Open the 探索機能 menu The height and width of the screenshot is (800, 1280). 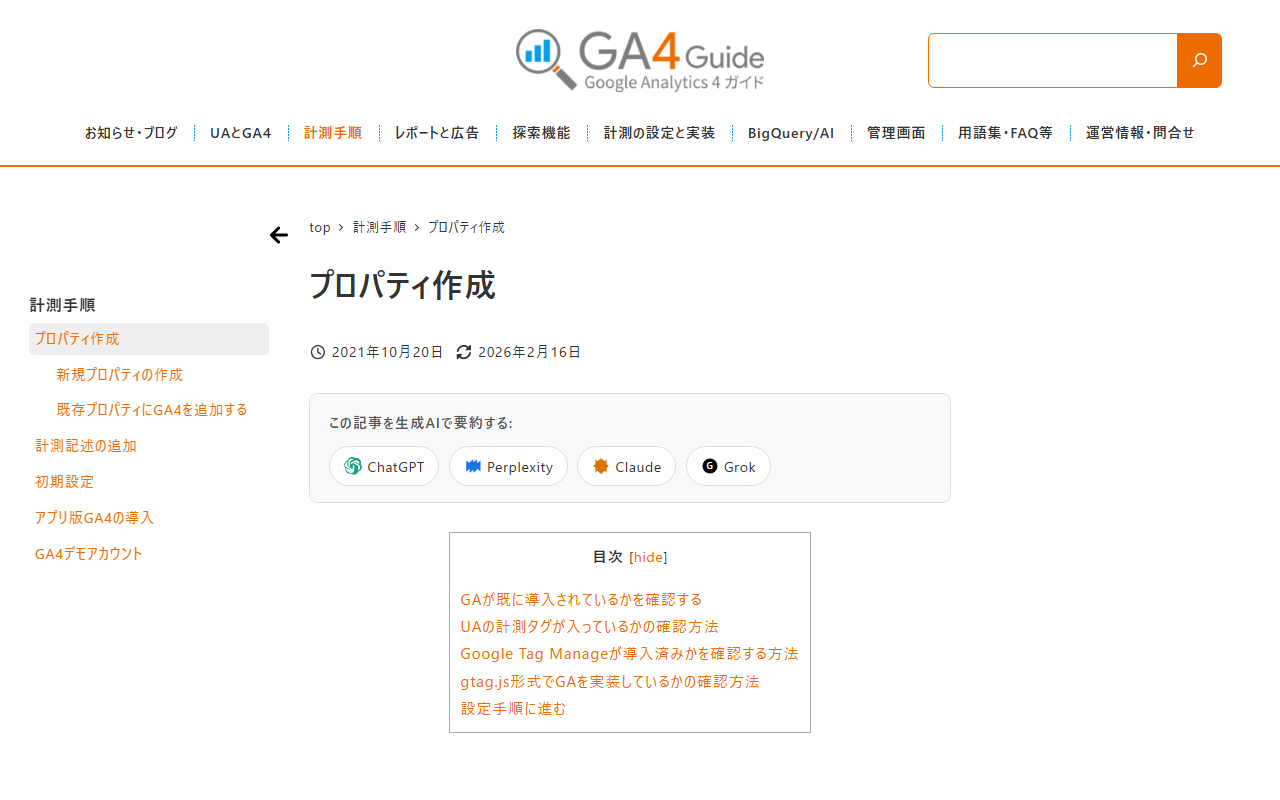542,133
